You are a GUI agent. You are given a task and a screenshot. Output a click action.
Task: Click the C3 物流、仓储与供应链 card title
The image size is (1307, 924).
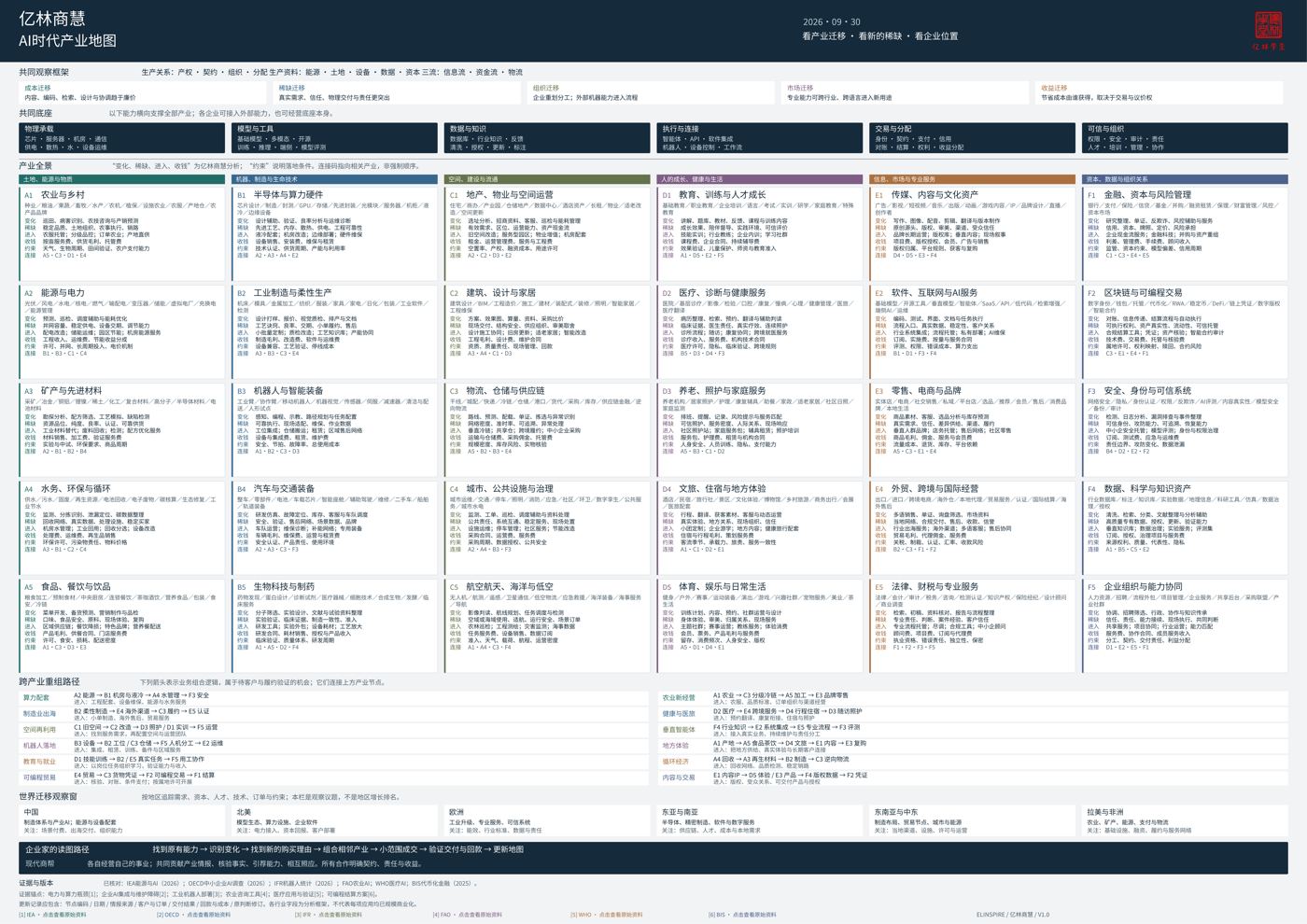pos(498,391)
